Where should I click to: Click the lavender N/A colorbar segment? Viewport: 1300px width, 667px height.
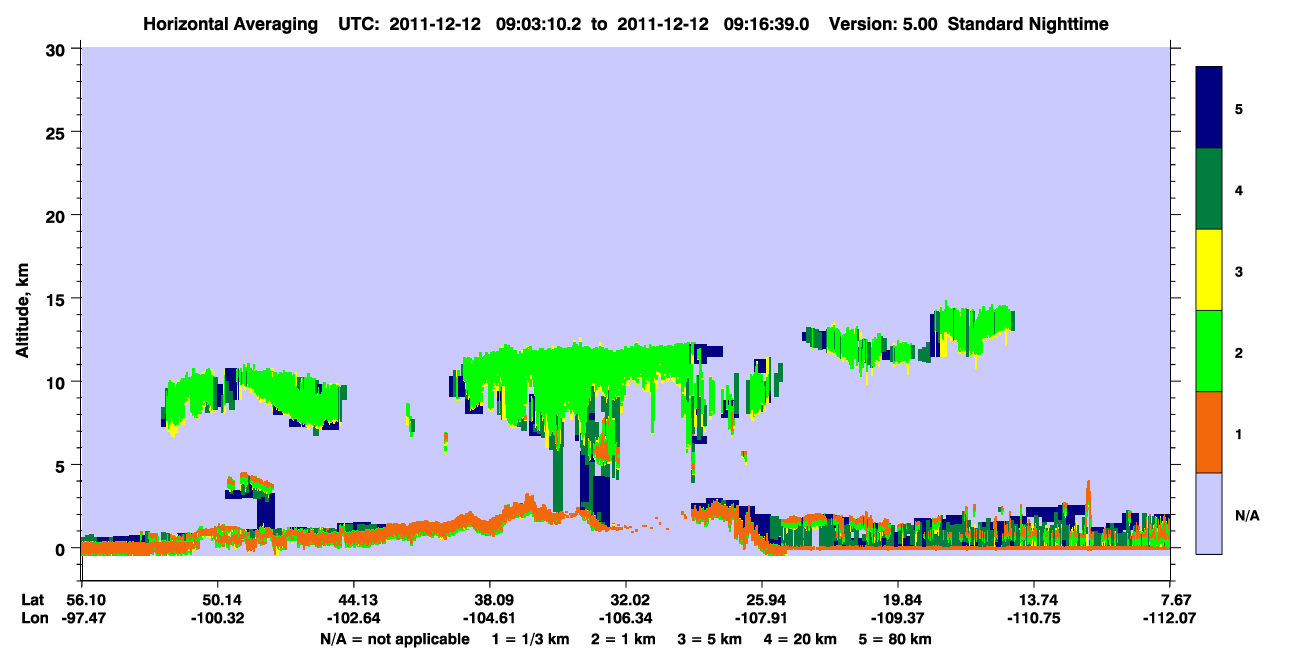point(1209,512)
